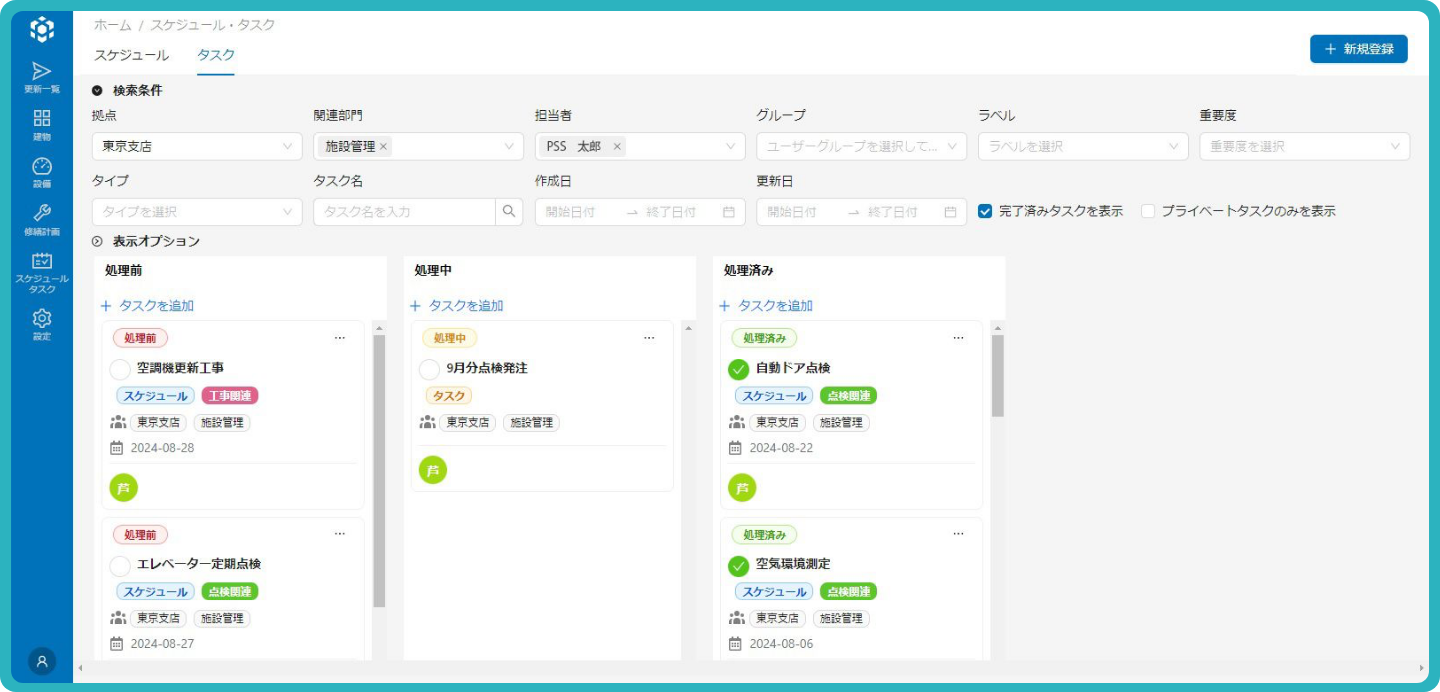Open the ラベル selection dropdown
1440x692 pixels.
pos(1081,146)
